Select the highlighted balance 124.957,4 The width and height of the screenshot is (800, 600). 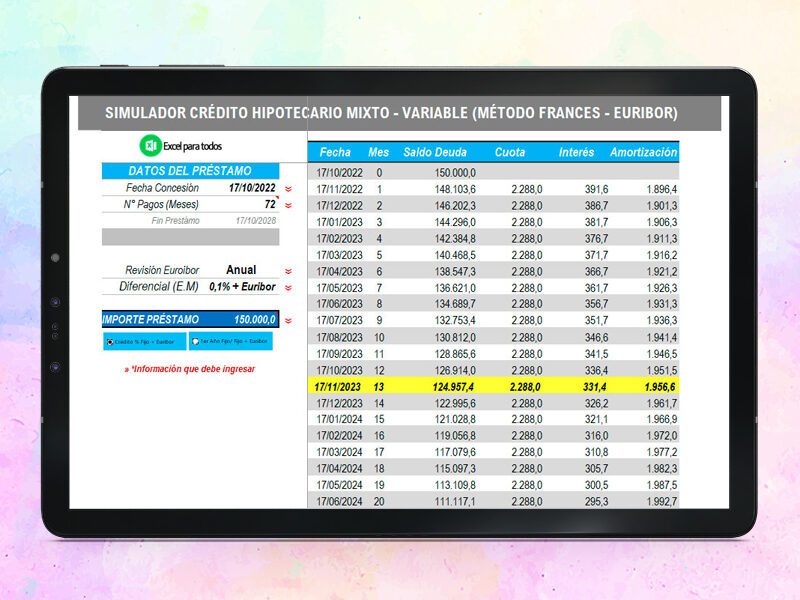pos(453,387)
